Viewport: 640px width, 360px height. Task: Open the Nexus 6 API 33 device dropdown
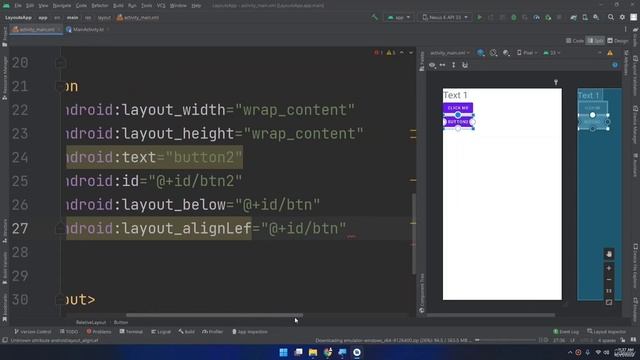click(x=444, y=18)
